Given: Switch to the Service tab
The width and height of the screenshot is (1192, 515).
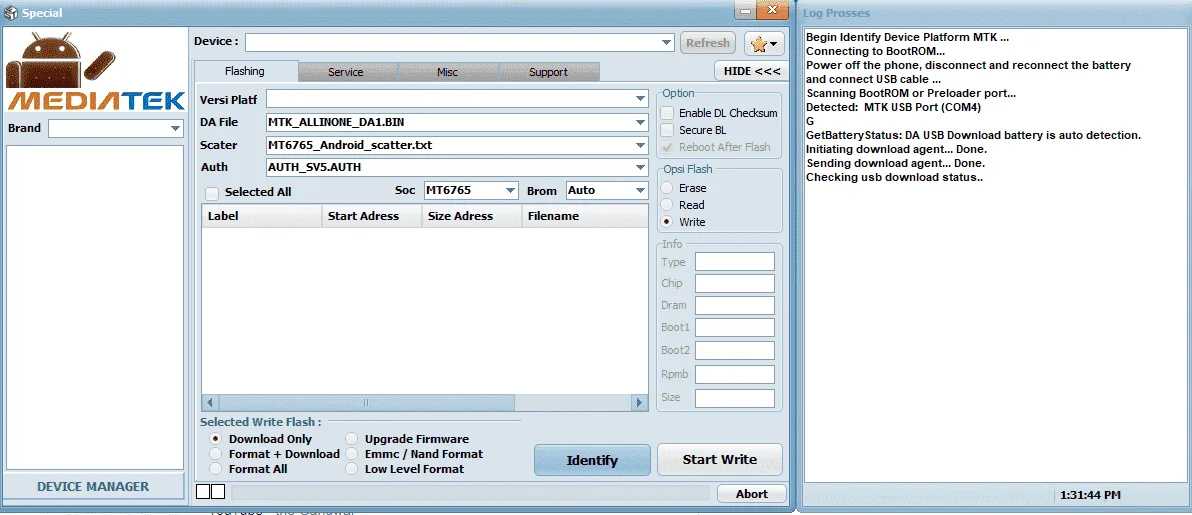Looking at the screenshot, I should coord(346,72).
